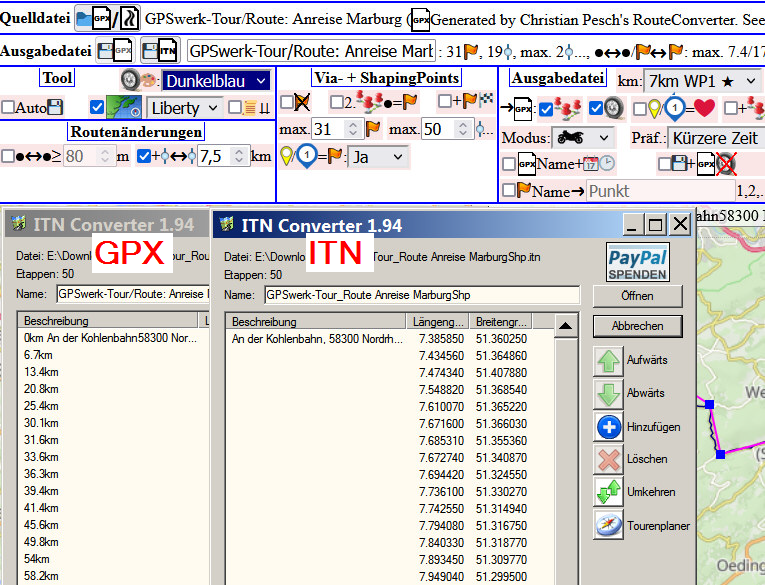
Task: Enable the Auto save checkbox
Action: coord(8,107)
